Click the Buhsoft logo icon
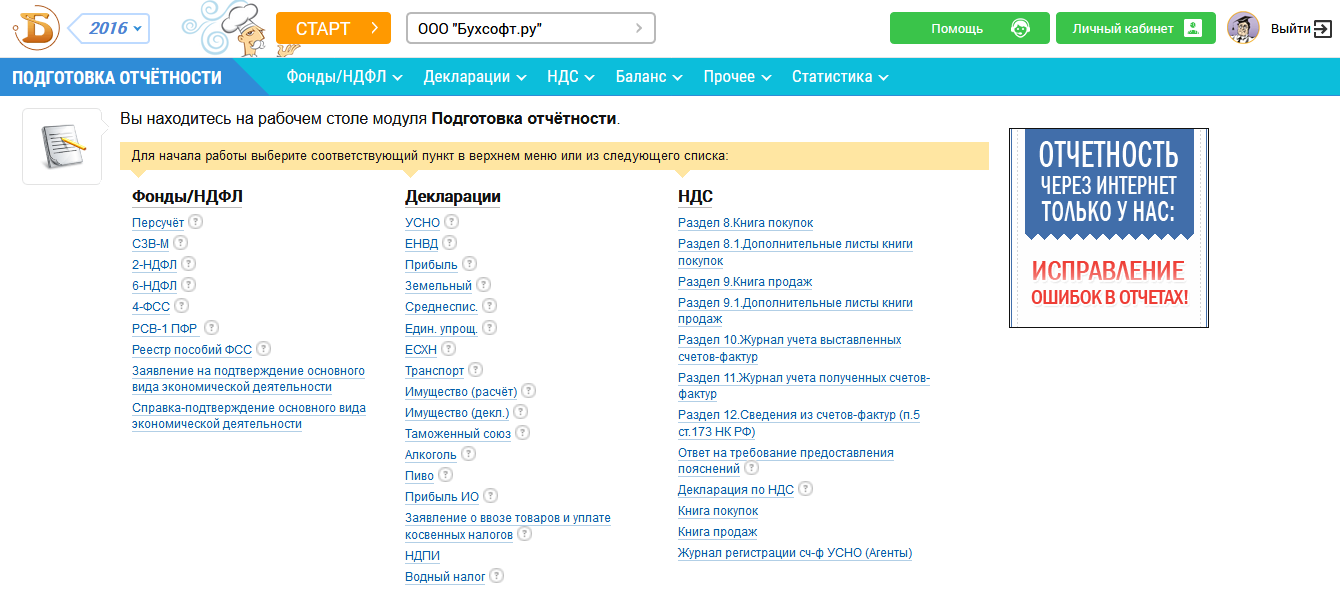 (36, 28)
